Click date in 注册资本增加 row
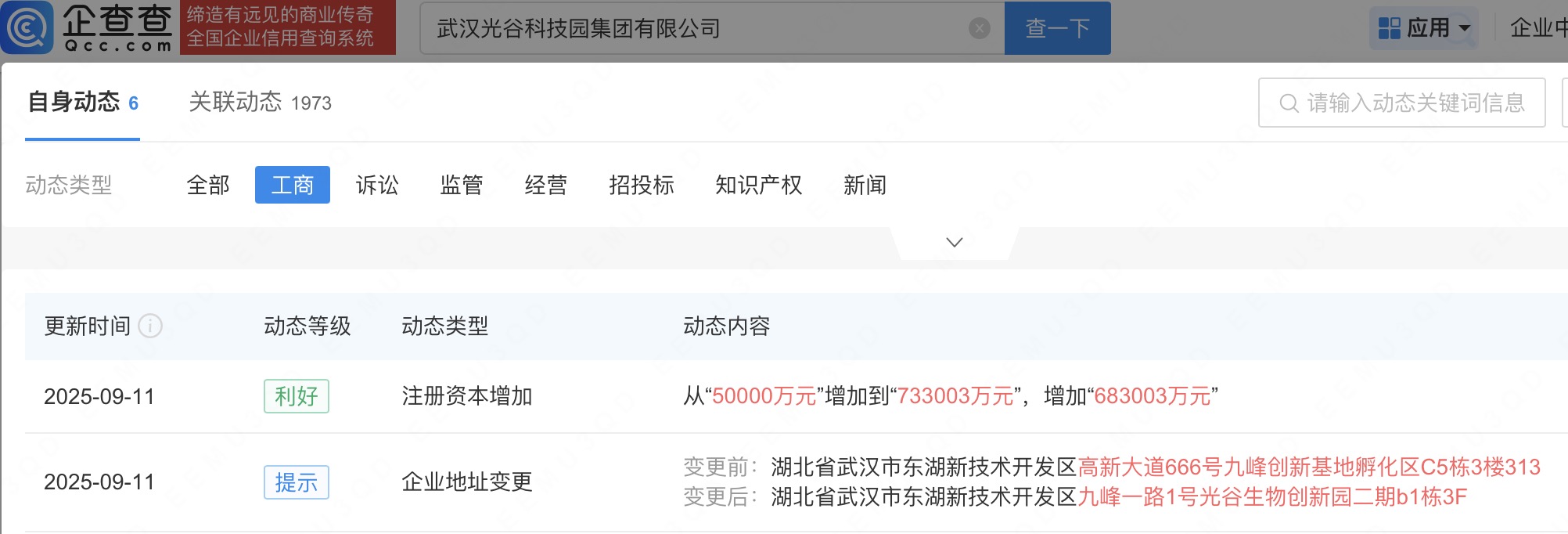Viewport: 1568px width, 534px height. [x=99, y=396]
